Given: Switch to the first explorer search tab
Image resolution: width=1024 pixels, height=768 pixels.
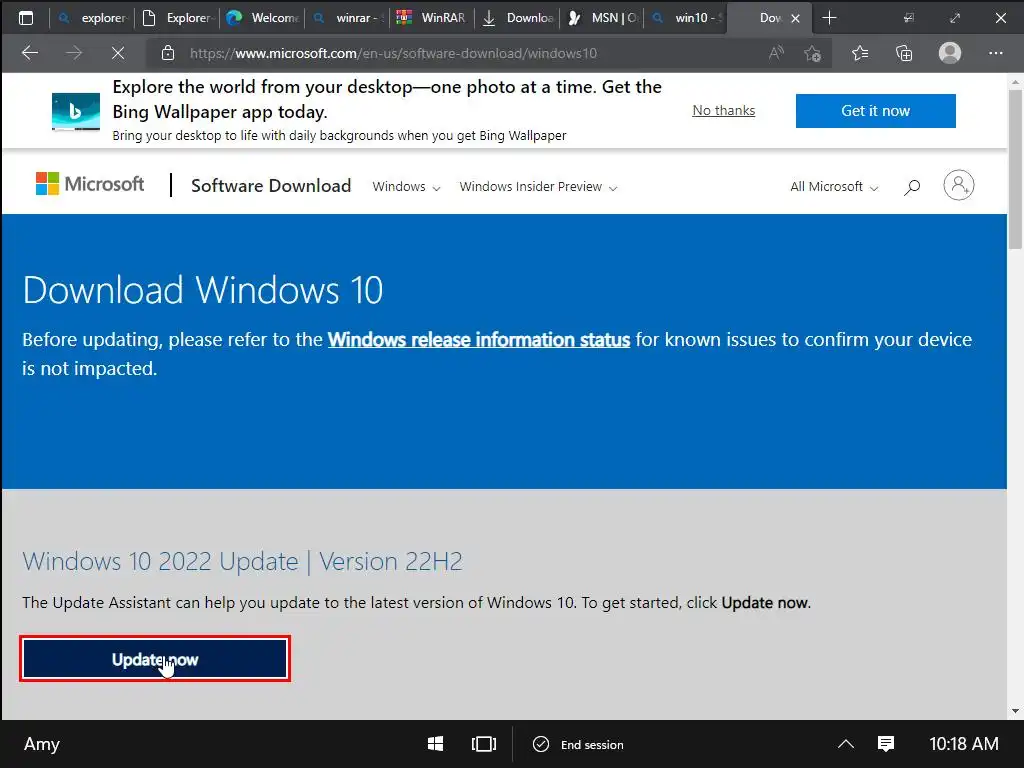Looking at the screenshot, I should tap(92, 18).
